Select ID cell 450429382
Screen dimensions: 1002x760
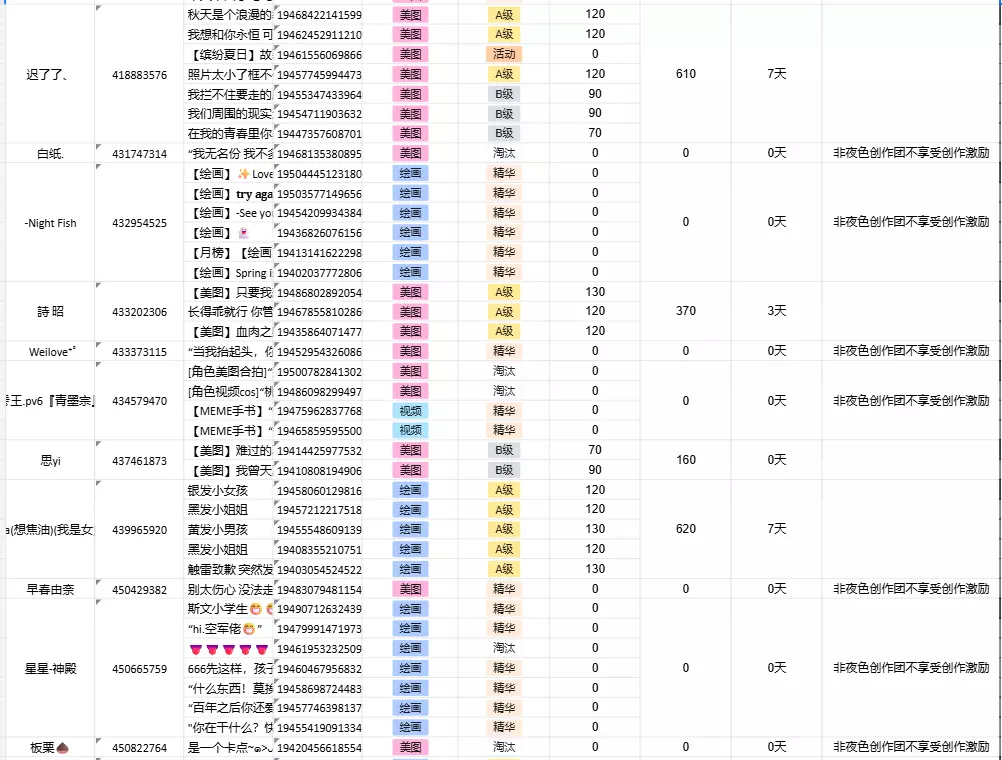(139, 589)
